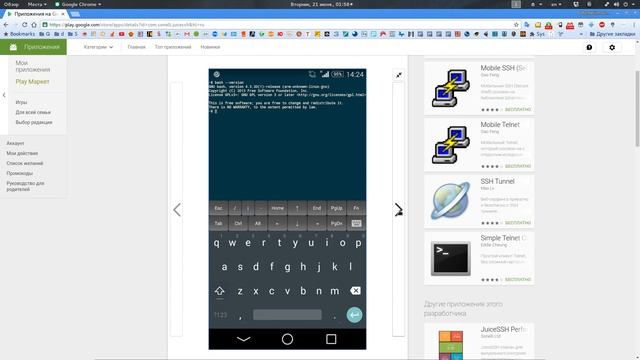Open the Chrome three-dot menu
Viewport: 640px width, 360px height.
(x=634, y=25)
